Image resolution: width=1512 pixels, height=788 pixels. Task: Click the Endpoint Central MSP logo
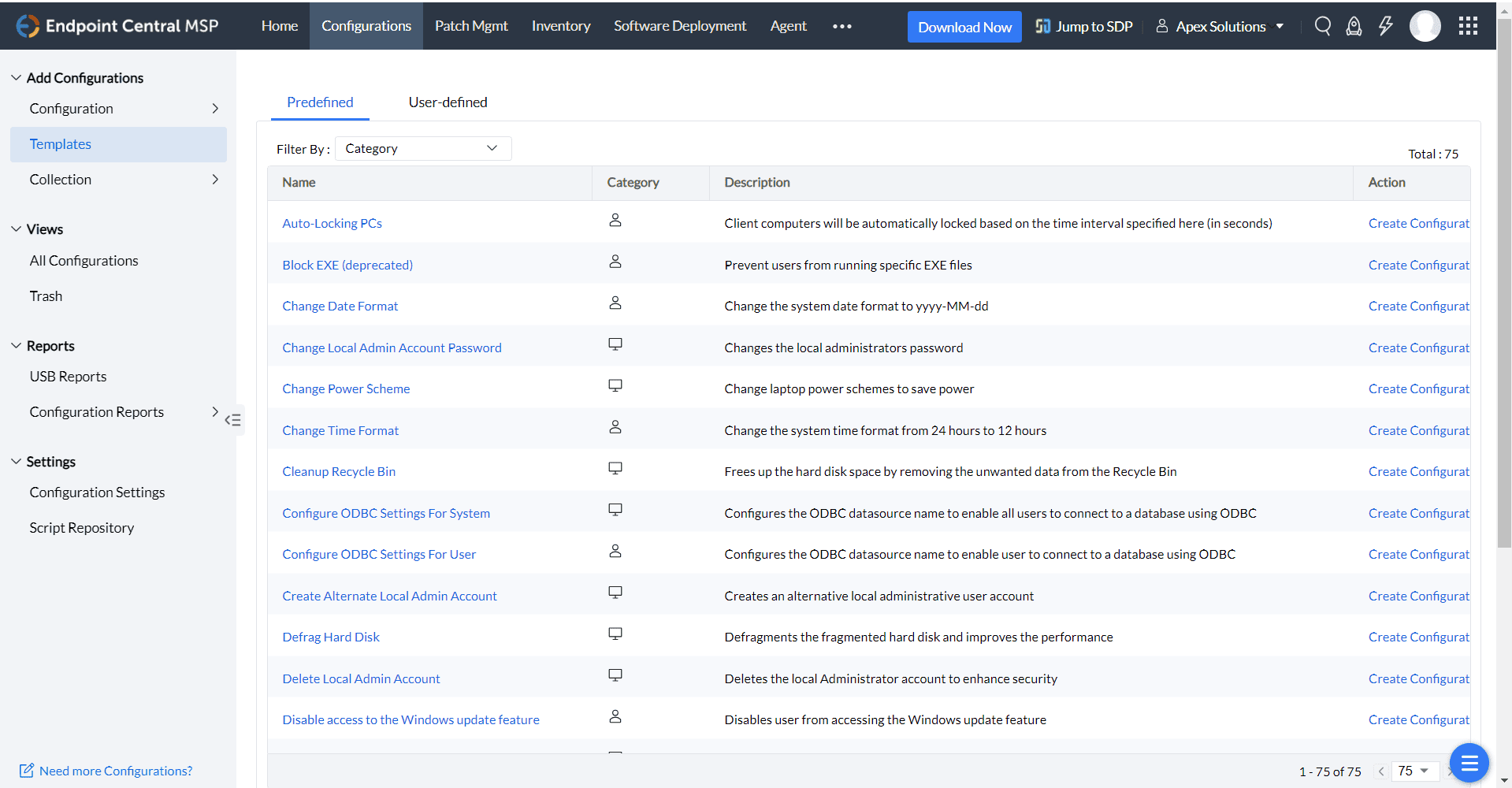click(x=117, y=26)
